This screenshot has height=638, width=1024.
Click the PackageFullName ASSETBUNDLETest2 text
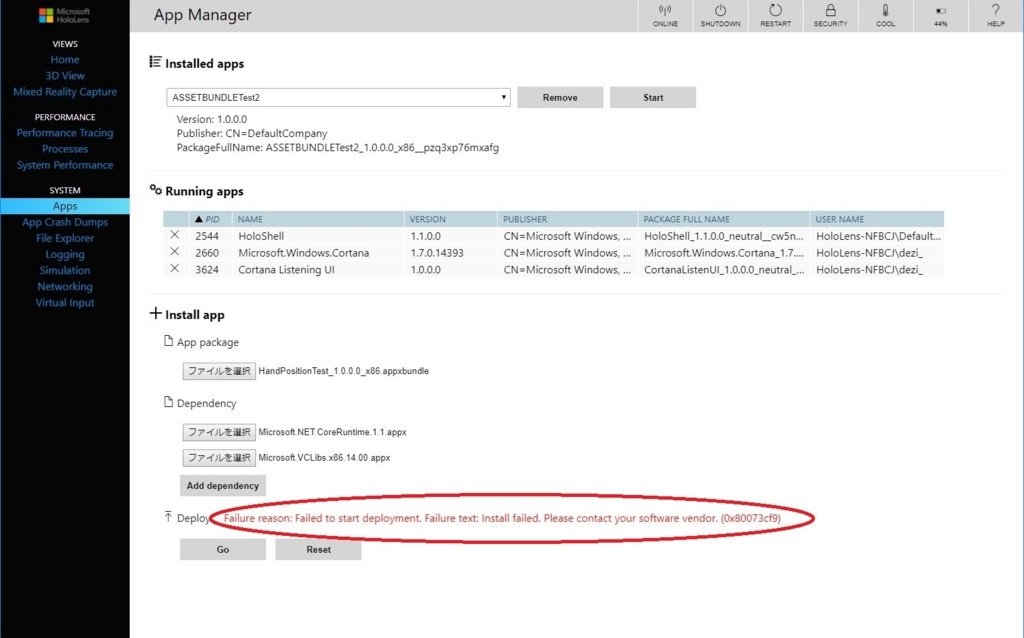338,148
